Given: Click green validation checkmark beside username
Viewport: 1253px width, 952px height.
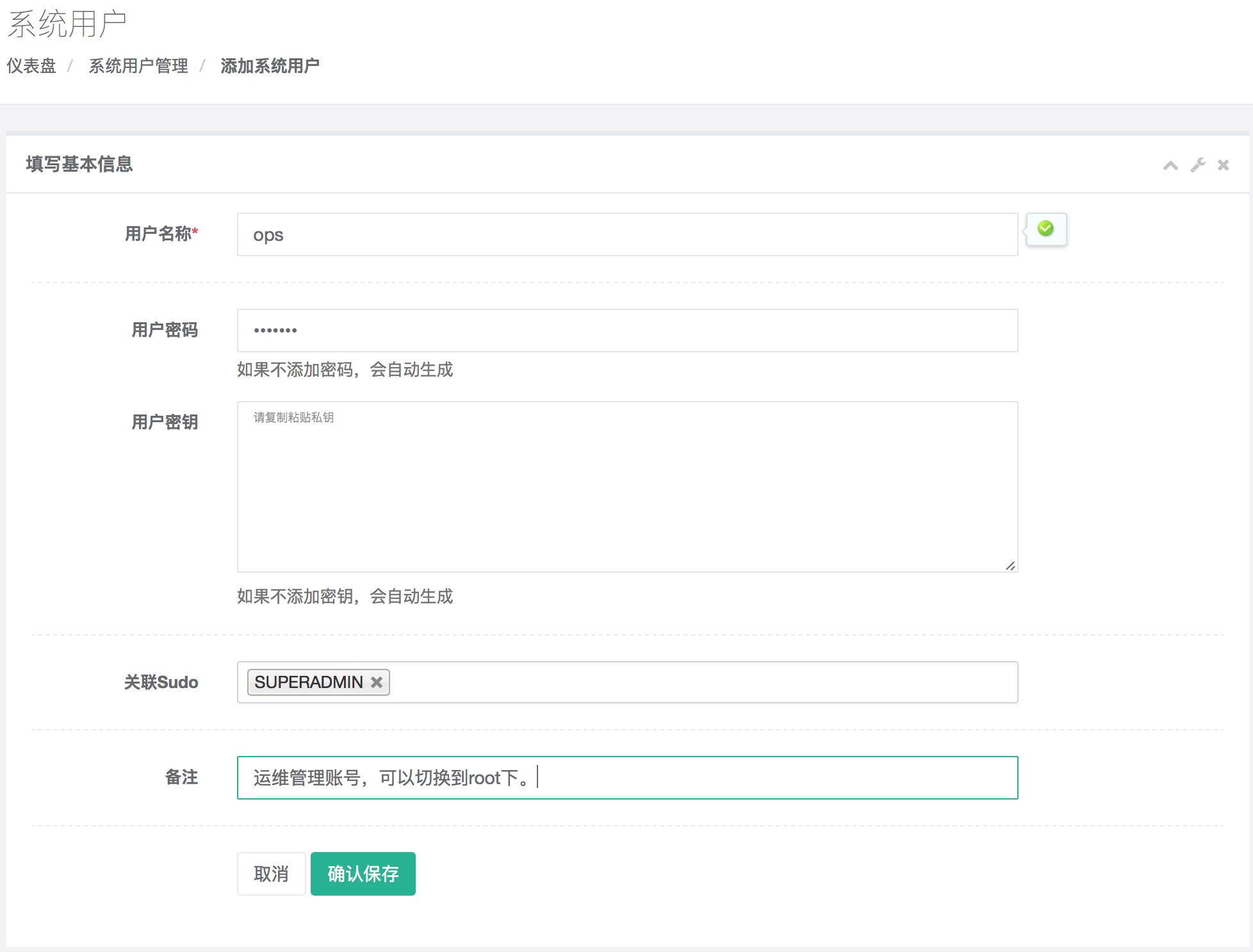Looking at the screenshot, I should [1045, 229].
